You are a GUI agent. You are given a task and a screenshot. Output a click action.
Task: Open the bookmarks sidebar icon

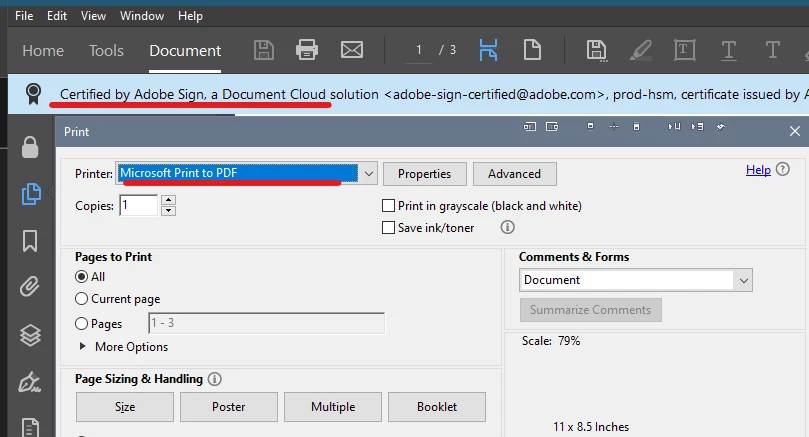(x=30, y=241)
